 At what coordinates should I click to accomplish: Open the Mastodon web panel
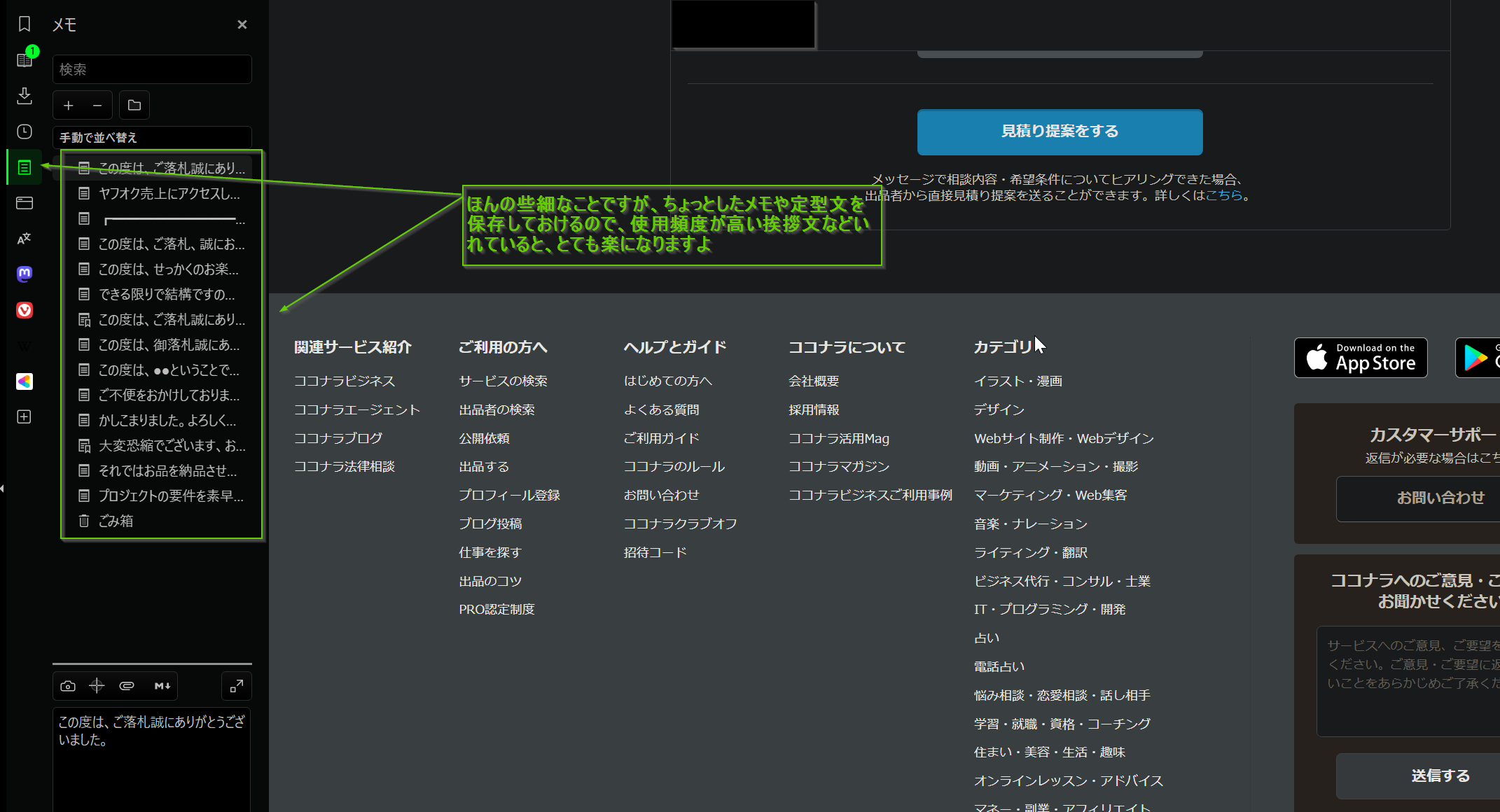pos(25,274)
